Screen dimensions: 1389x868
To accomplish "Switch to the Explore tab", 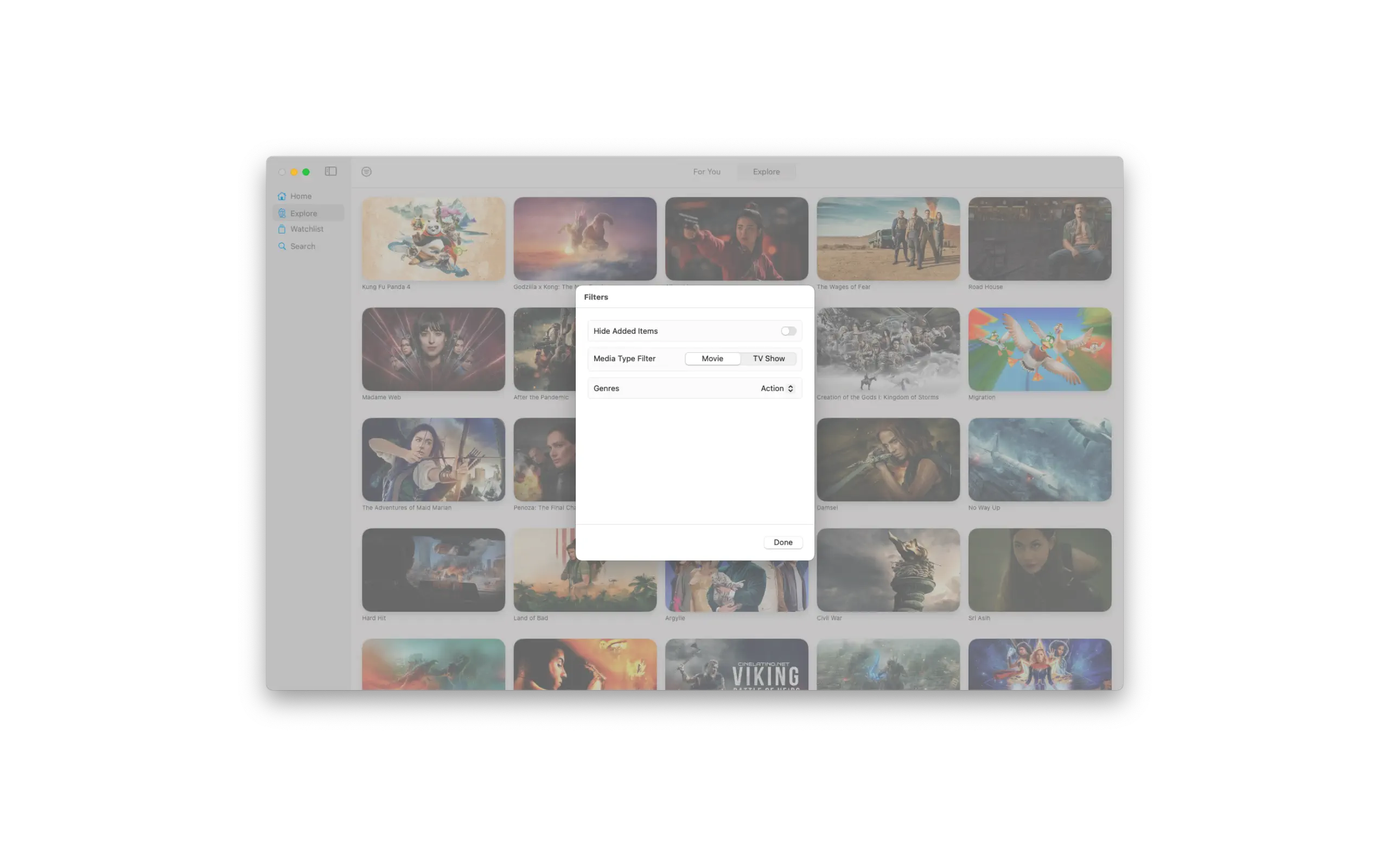I will (766, 171).
